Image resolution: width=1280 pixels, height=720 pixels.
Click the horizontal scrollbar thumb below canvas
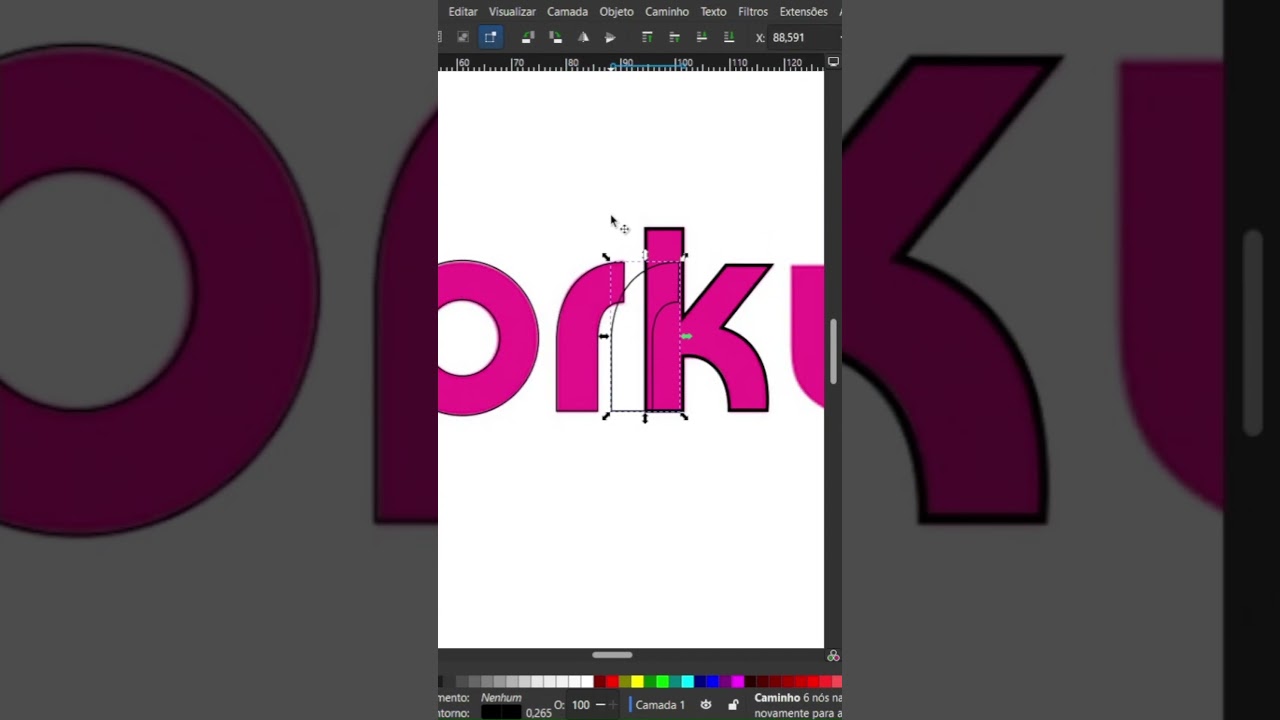pyautogui.click(x=612, y=655)
